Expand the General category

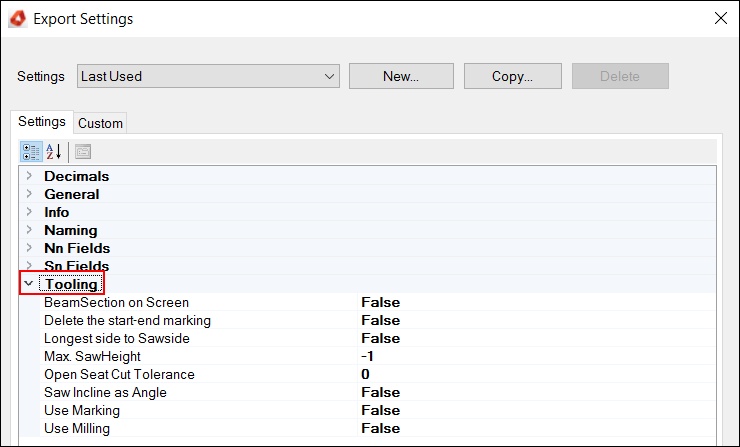coord(29,194)
